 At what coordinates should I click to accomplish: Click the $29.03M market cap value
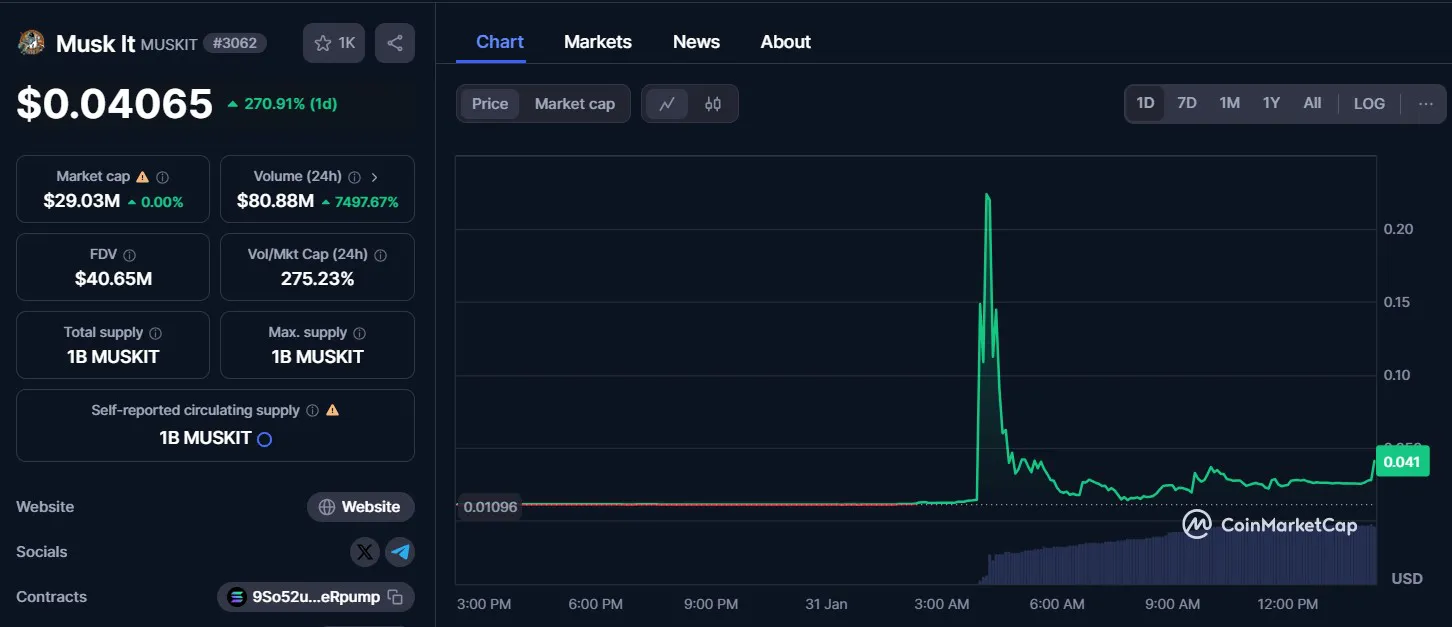pos(82,201)
